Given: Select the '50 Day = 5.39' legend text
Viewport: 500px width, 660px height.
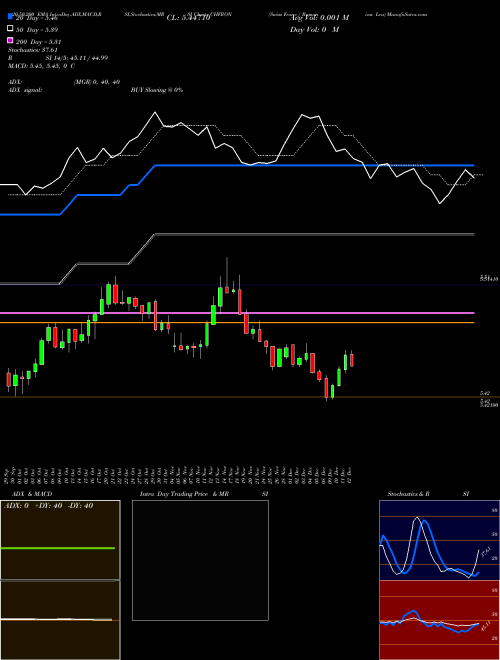Looking at the screenshot, I should click(x=37, y=30).
